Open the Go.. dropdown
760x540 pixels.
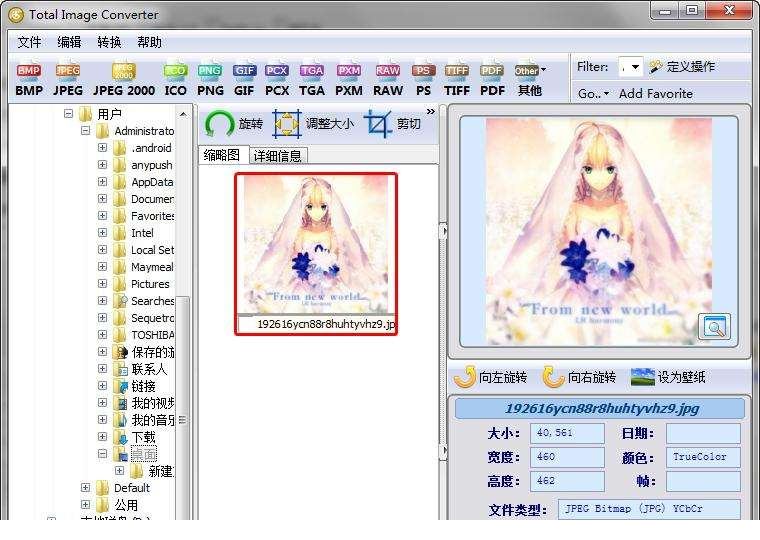pyautogui.click(x=593, y=94)
